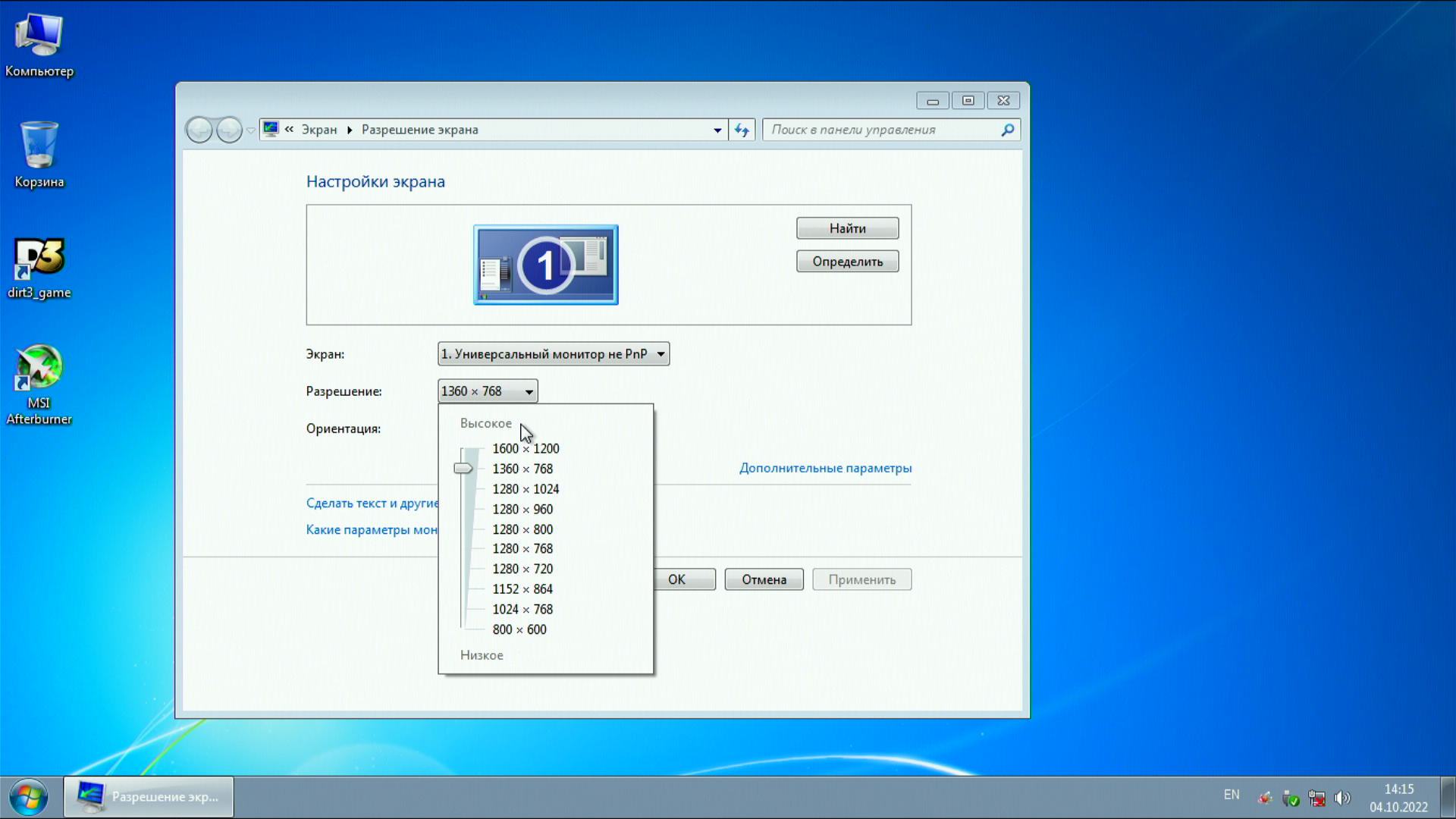The image size is (1456, 819).
Task: Click the volume speaker tray icon
Action: coord(1342,798)
